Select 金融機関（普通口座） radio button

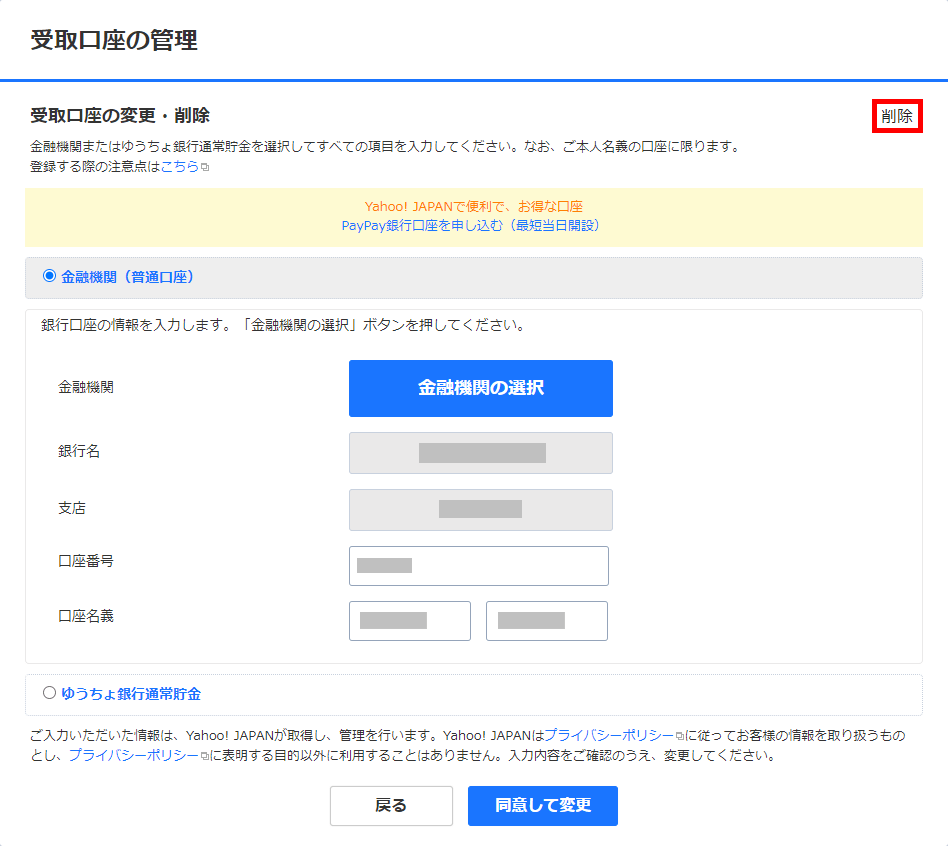pyautogui.click(x=50, y=276)
